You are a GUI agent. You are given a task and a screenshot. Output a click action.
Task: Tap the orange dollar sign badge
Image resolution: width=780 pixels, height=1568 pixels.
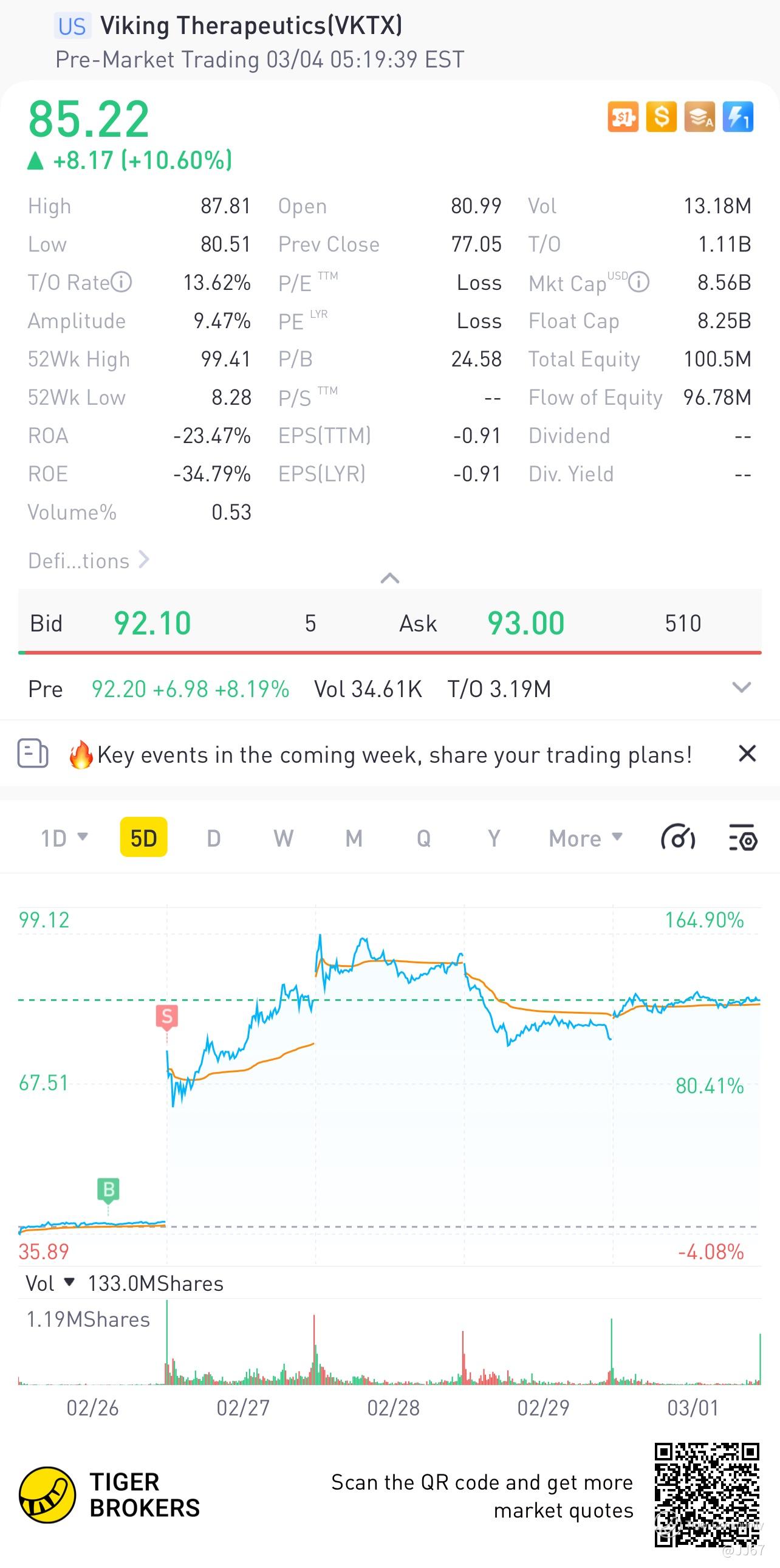pyautogui.click(x=662, y=116)
